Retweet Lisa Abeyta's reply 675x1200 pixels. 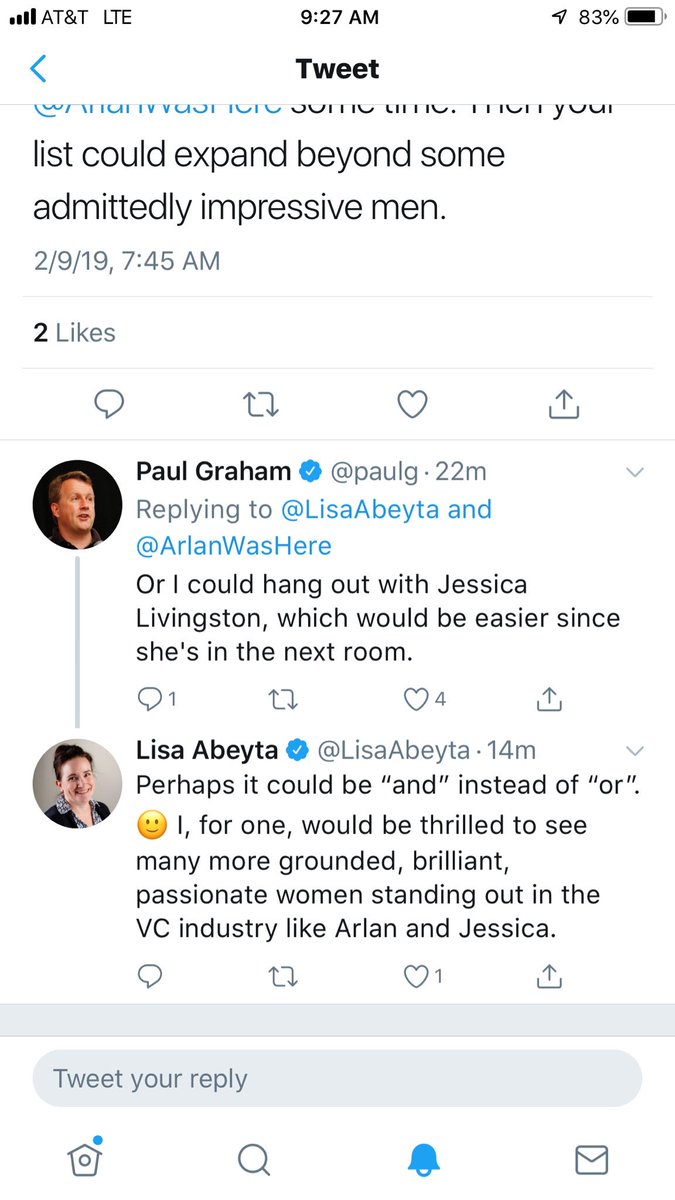[284, 975]
